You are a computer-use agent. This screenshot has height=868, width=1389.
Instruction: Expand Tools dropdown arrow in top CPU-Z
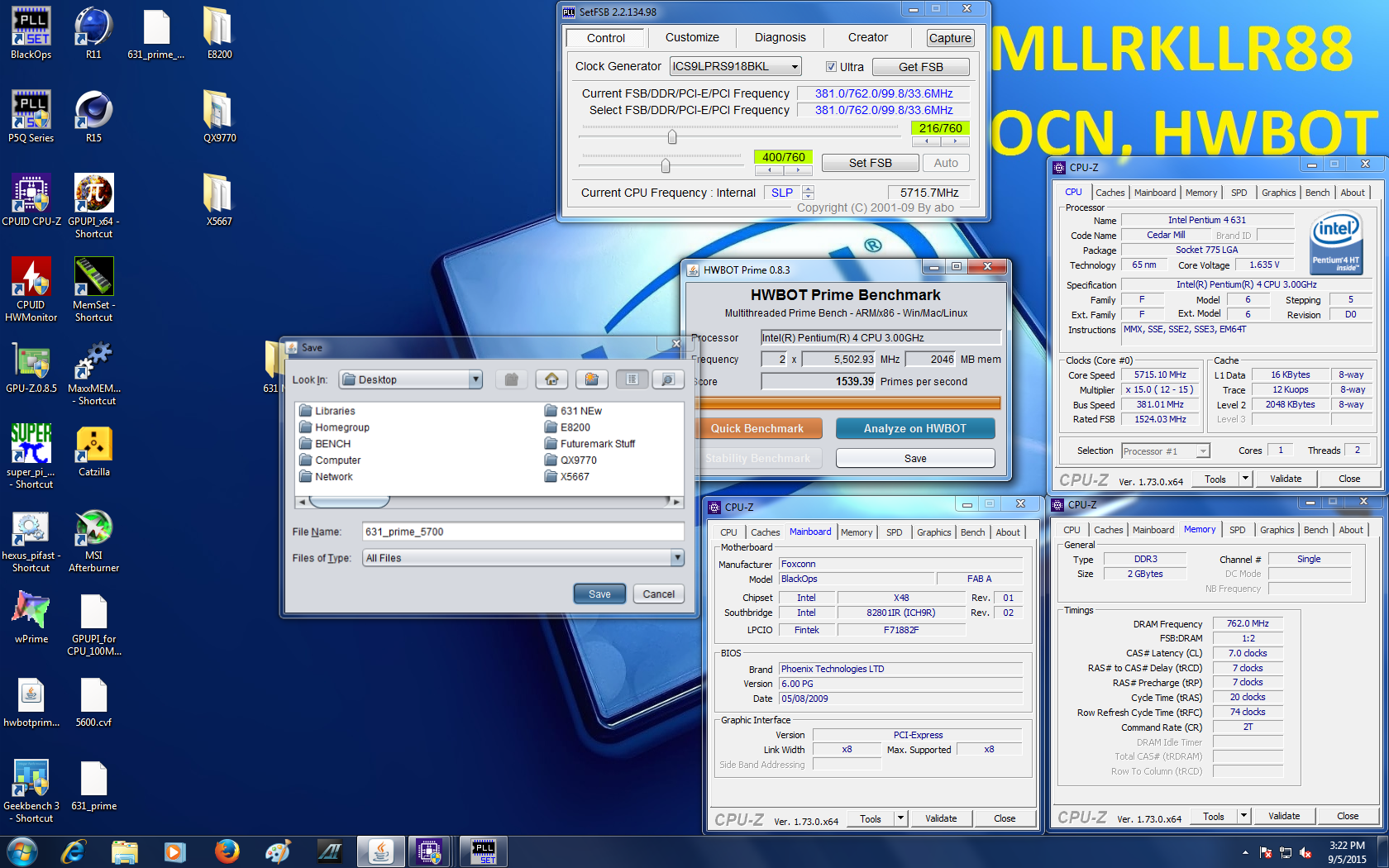(x=1245, y=479)
